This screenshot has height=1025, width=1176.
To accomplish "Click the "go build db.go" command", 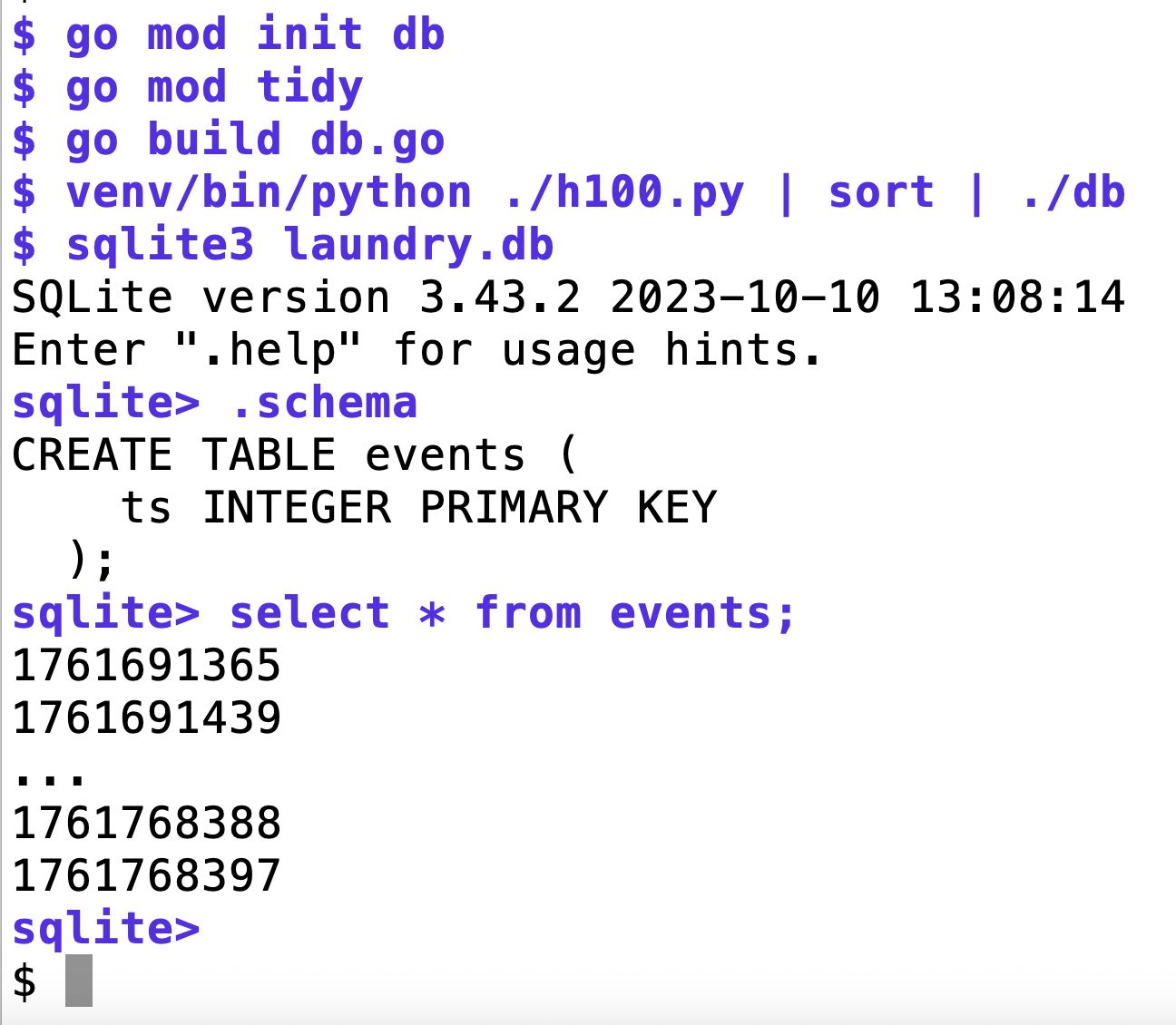I will tap(255, 141).
